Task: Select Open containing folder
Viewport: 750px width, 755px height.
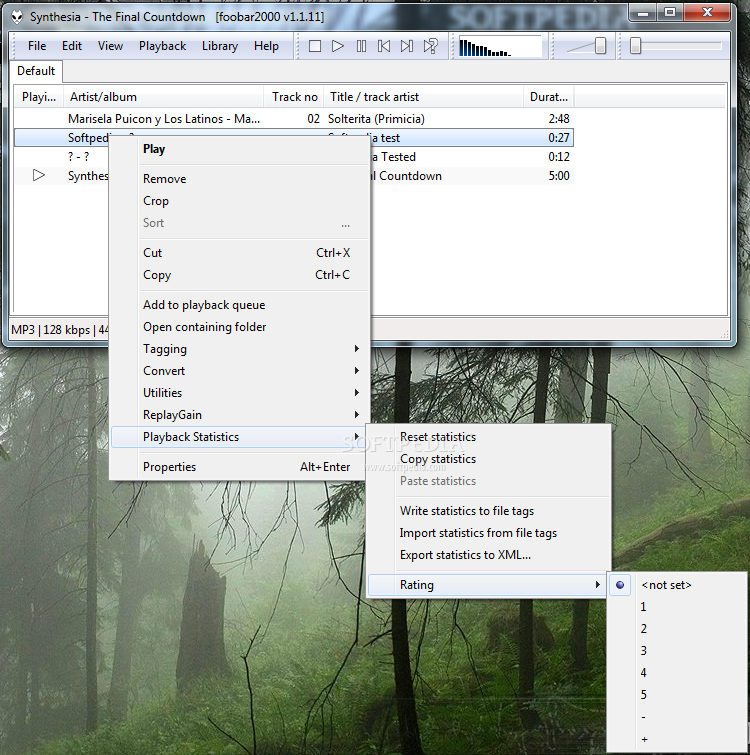Action: click(239, 327)
